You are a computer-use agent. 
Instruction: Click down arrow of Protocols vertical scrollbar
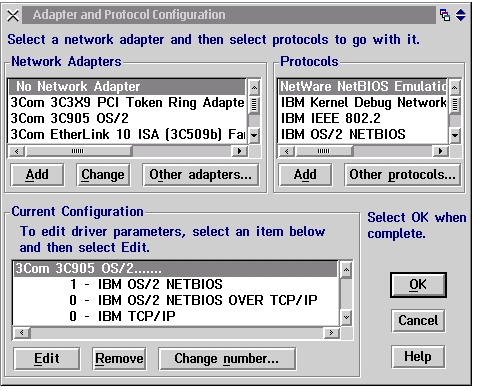455,135
